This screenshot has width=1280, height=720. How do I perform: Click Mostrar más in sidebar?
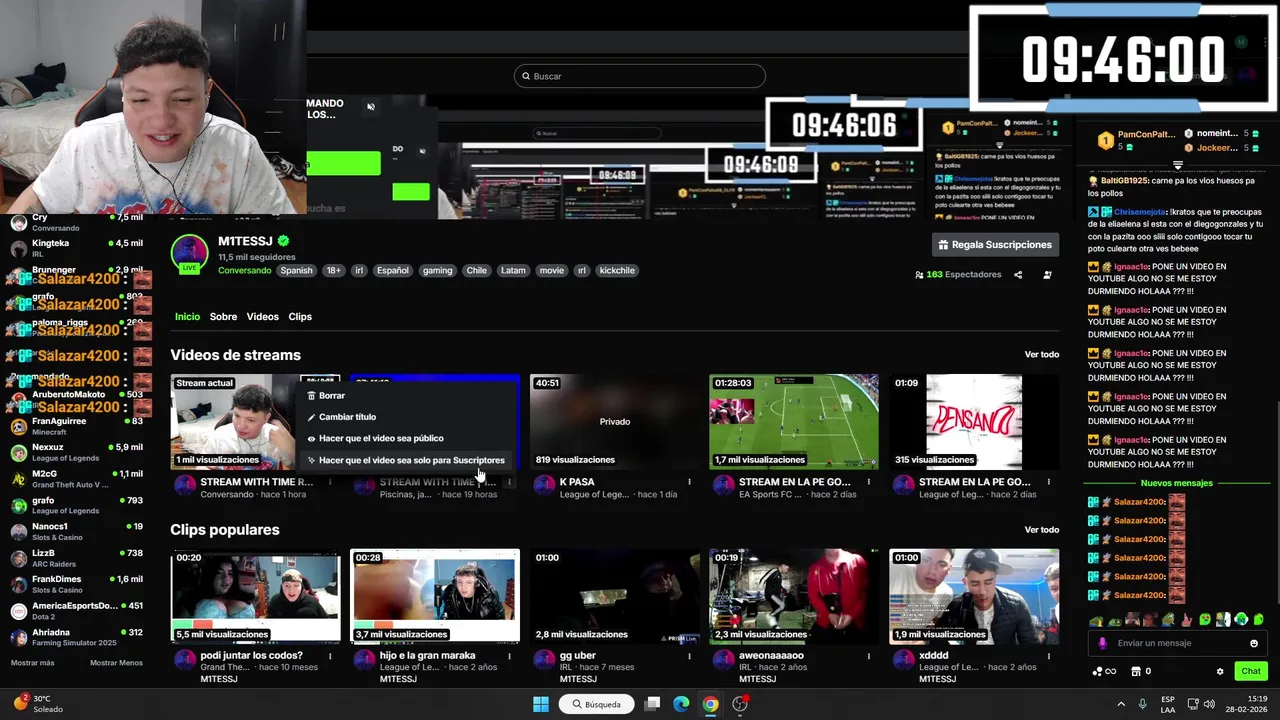click(33, 663)
